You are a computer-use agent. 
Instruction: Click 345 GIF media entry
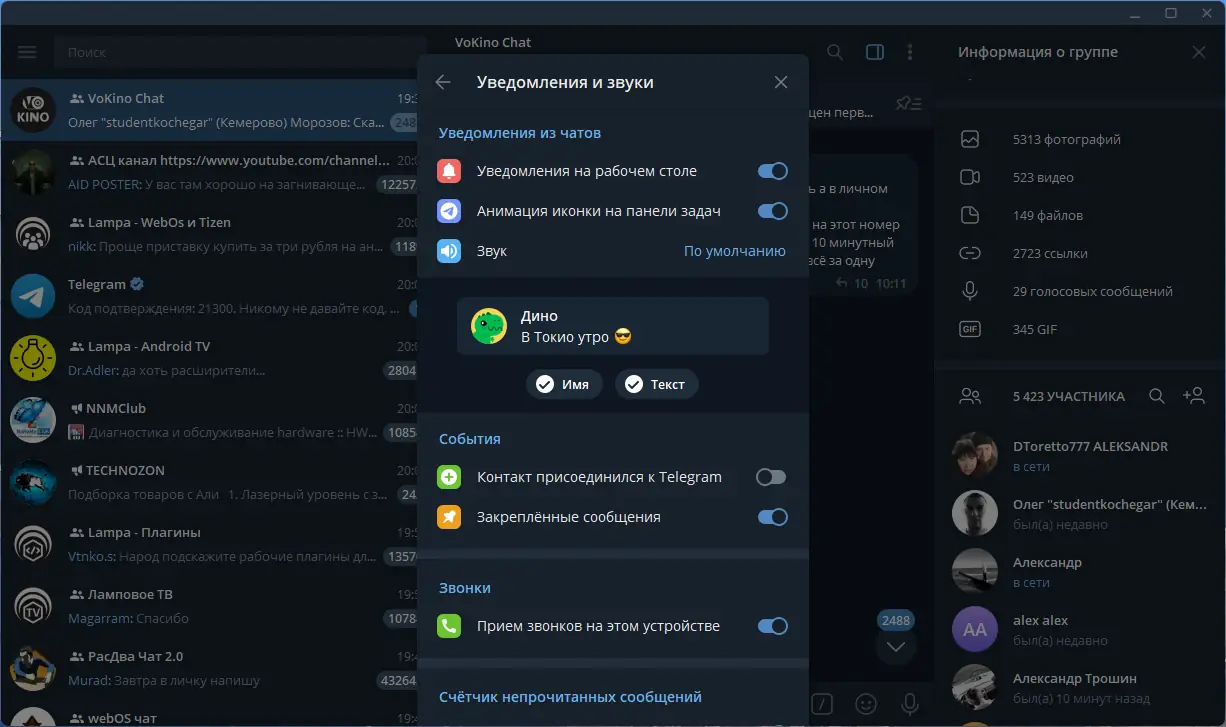(x=1080, y=330)
